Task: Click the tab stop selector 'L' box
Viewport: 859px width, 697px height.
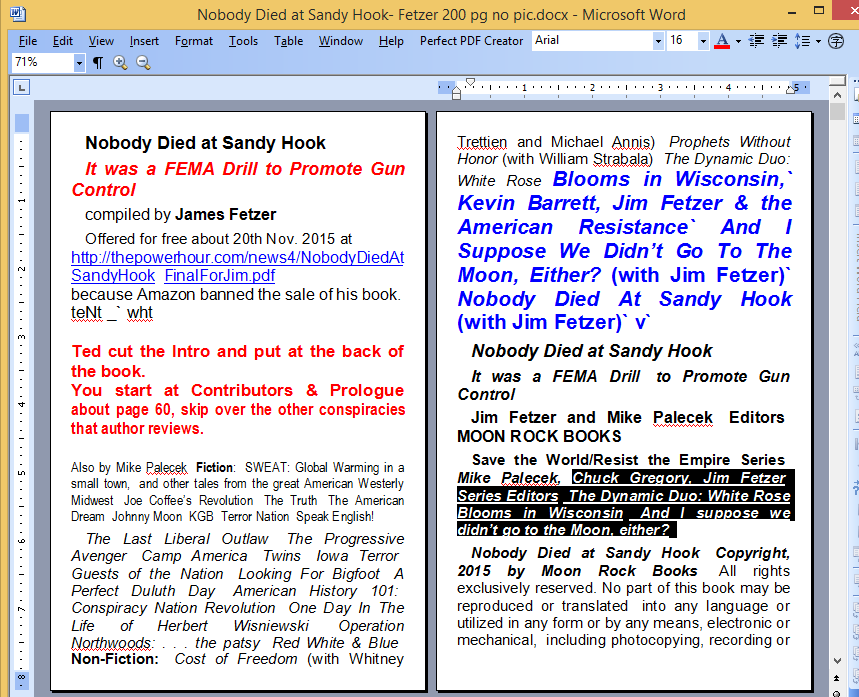Action: click(21, 87)
